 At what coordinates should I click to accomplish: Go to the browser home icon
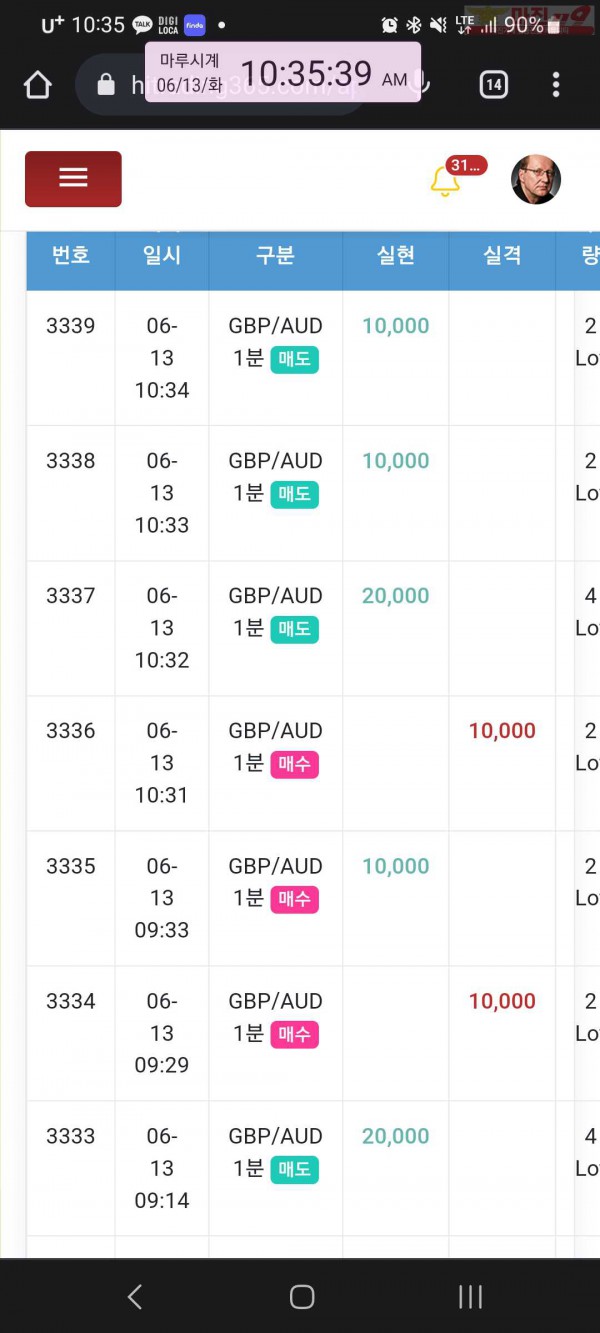click(37, 85)
